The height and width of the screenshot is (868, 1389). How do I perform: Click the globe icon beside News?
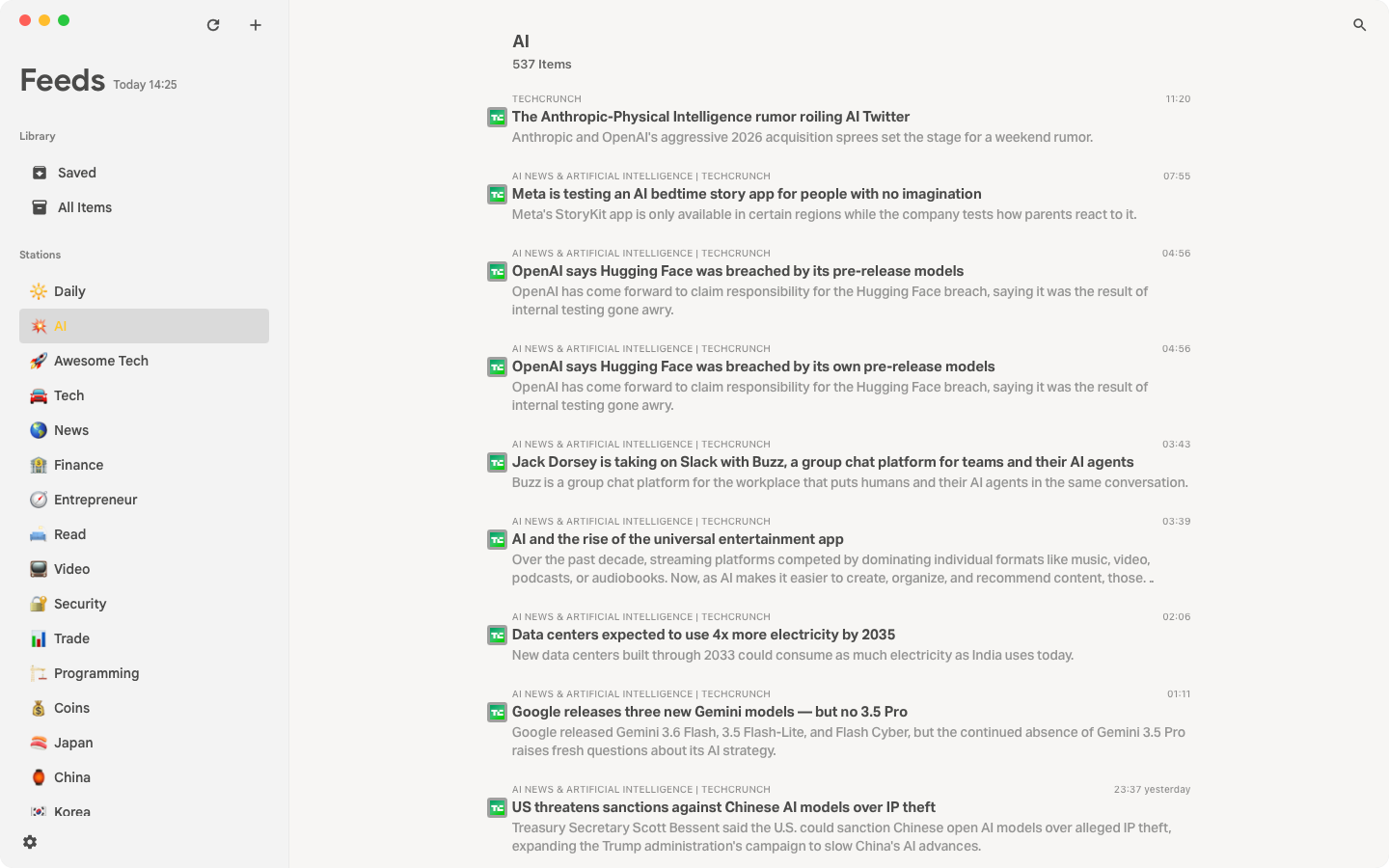[39, 430]
